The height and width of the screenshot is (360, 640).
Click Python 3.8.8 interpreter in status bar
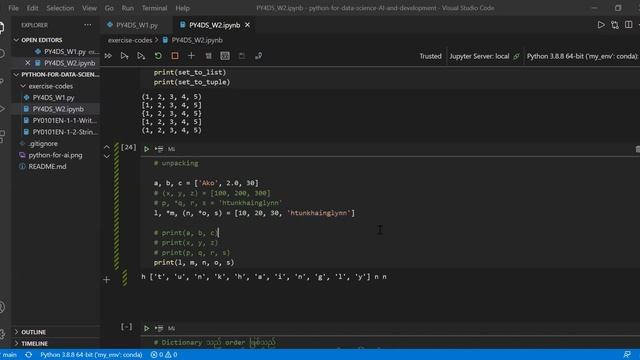tap(91, 355)
